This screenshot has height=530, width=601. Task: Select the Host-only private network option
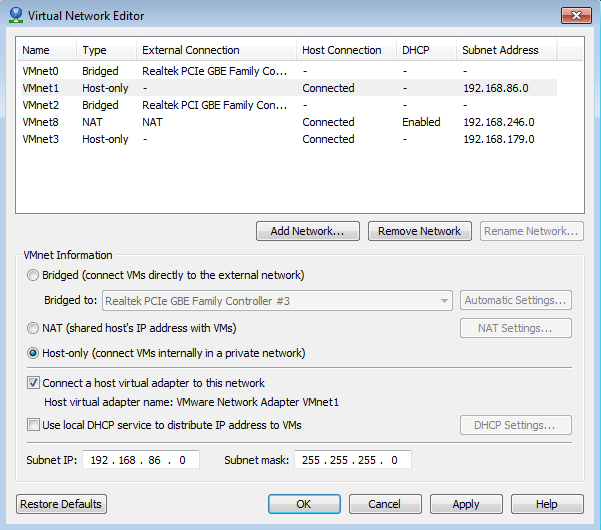[35, 353]
